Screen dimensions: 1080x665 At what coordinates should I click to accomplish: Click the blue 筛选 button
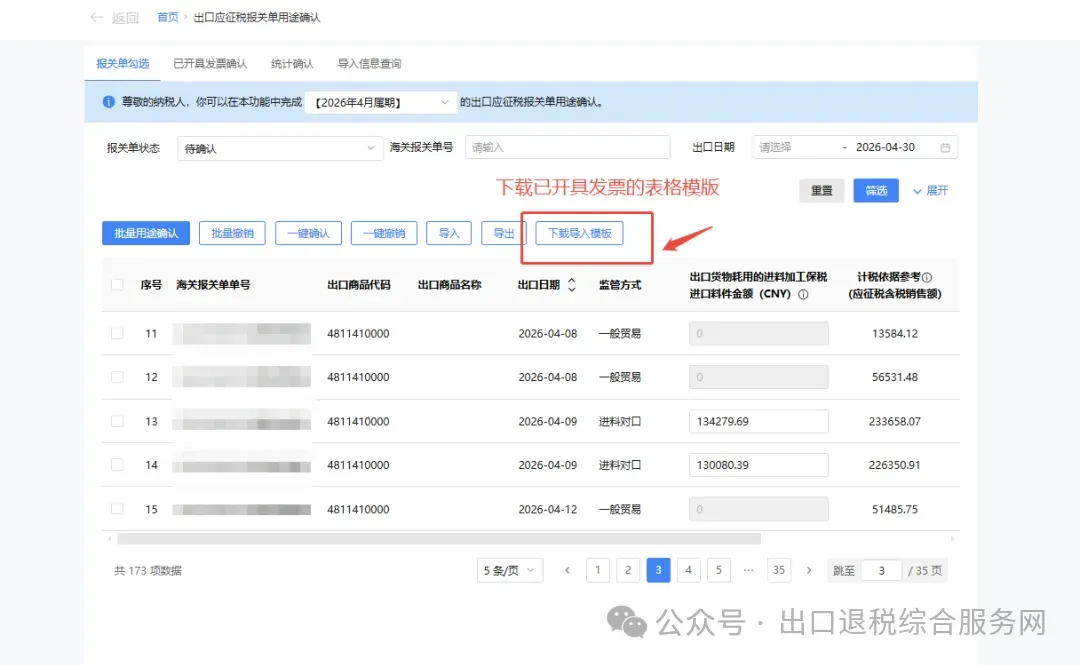[x=876, y=190]
